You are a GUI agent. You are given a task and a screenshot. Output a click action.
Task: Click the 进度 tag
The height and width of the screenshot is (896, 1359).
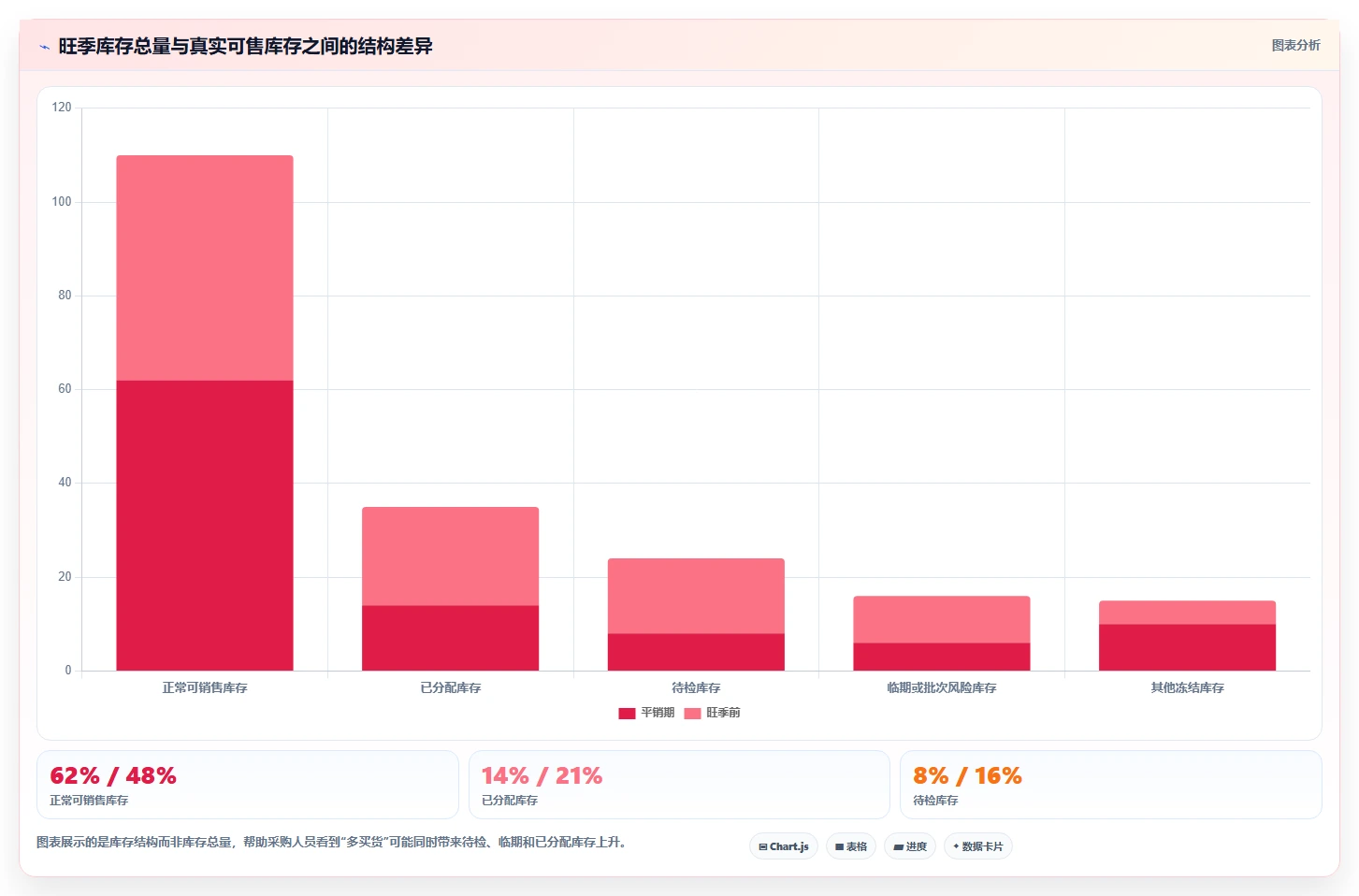(910, 846)
